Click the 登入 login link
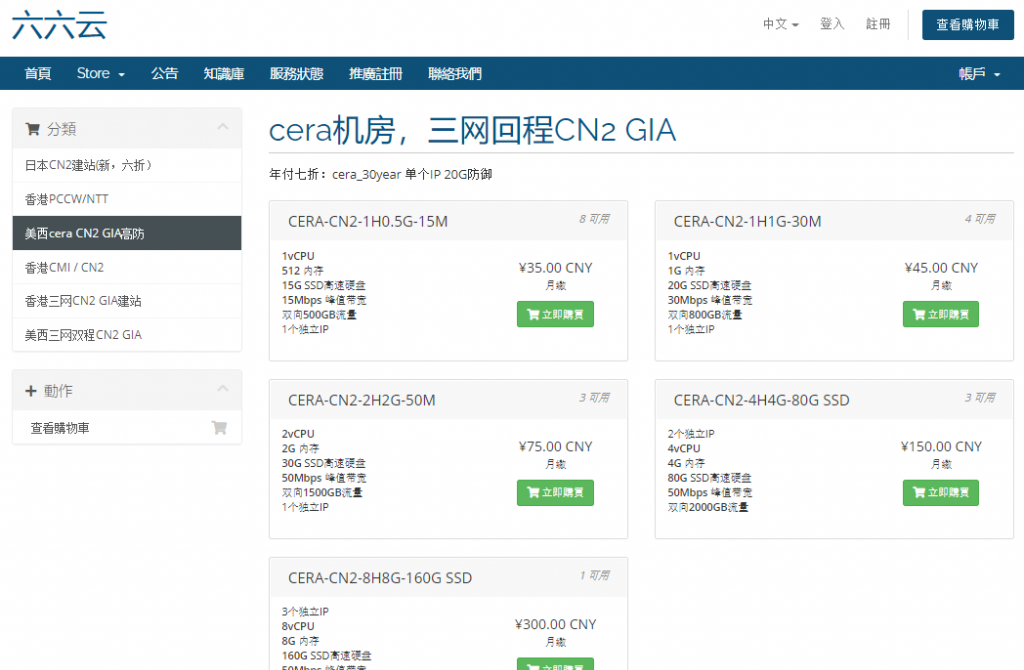 (x=832, y=24)
